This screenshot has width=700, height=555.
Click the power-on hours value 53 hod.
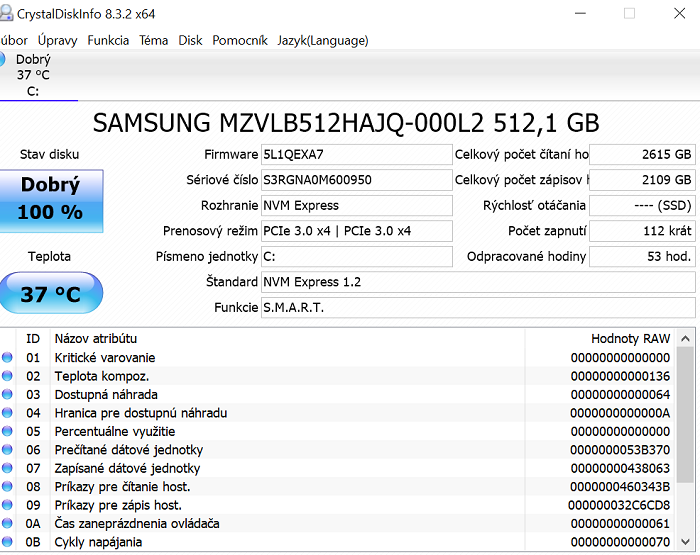click(642, 256)
